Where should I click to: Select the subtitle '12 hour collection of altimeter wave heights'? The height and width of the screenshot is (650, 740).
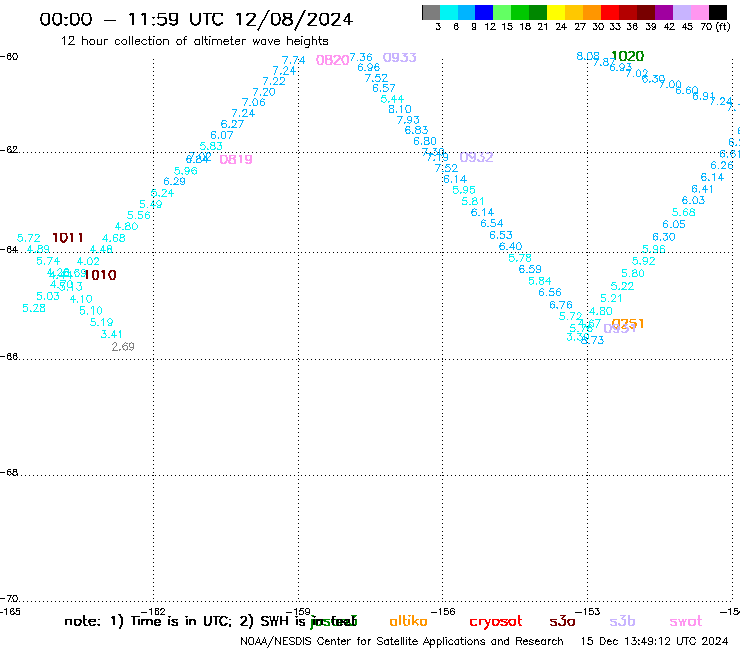tap(194, 41)
